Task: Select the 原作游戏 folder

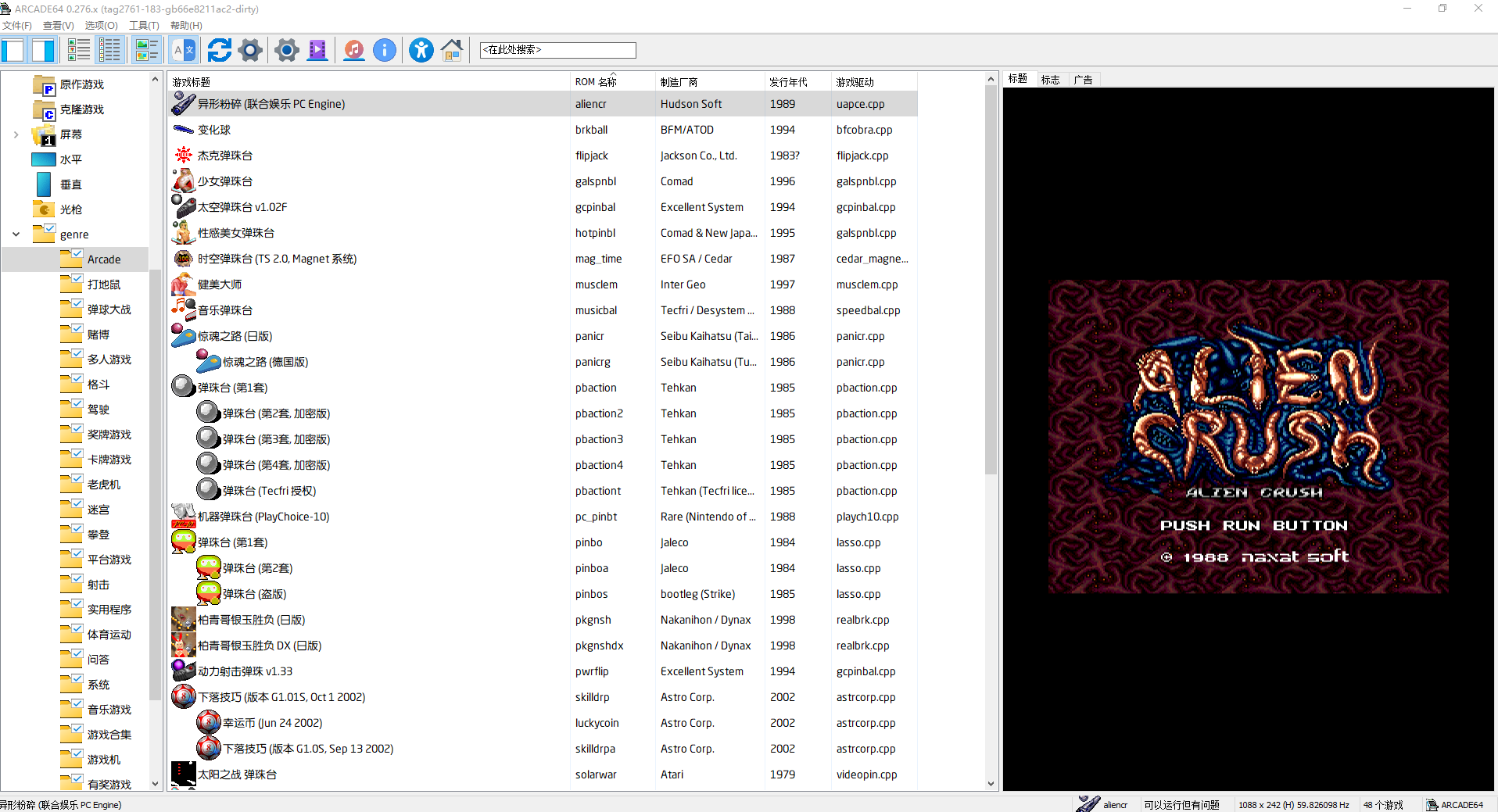Action: click(68, 84)
